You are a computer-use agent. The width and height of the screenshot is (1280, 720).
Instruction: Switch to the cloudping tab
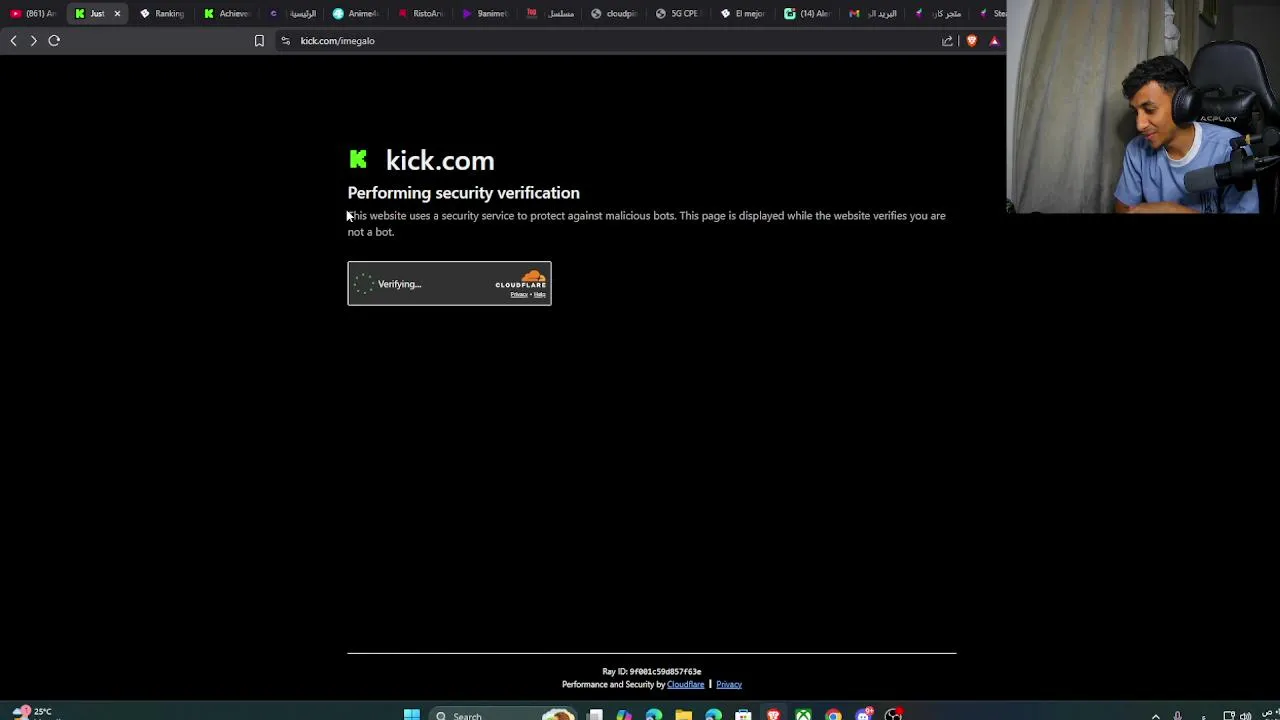pyautogui.click(x=613, y=14)
